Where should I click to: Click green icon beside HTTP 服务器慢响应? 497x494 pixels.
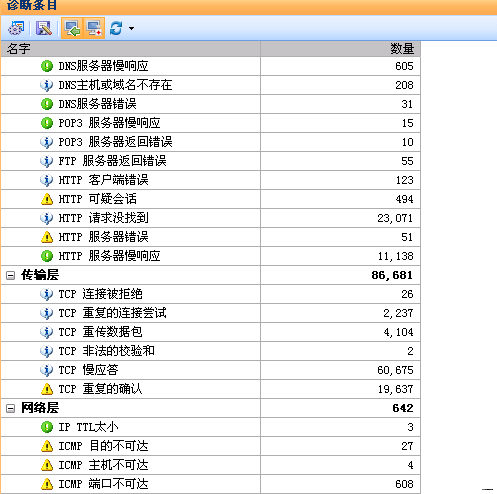47,256
